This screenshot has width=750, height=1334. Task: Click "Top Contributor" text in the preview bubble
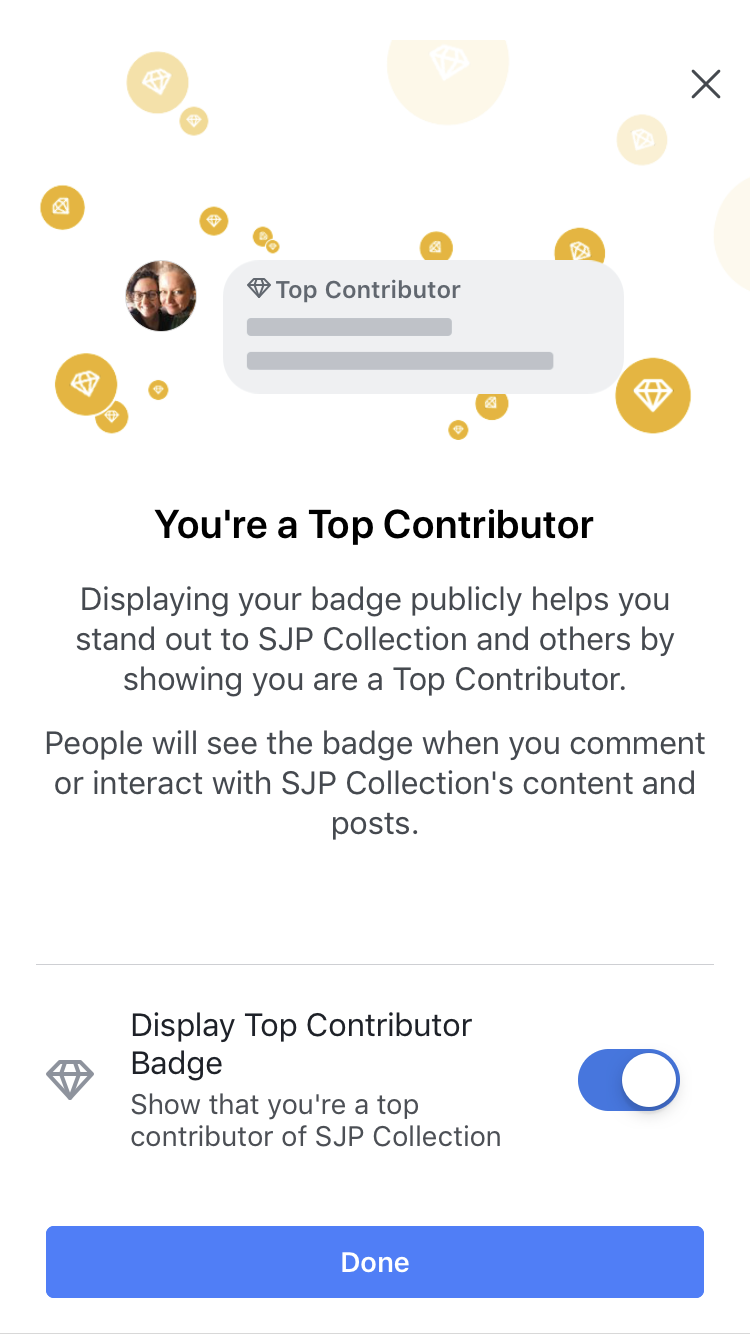pyautogui.click(x=368, y=290)
